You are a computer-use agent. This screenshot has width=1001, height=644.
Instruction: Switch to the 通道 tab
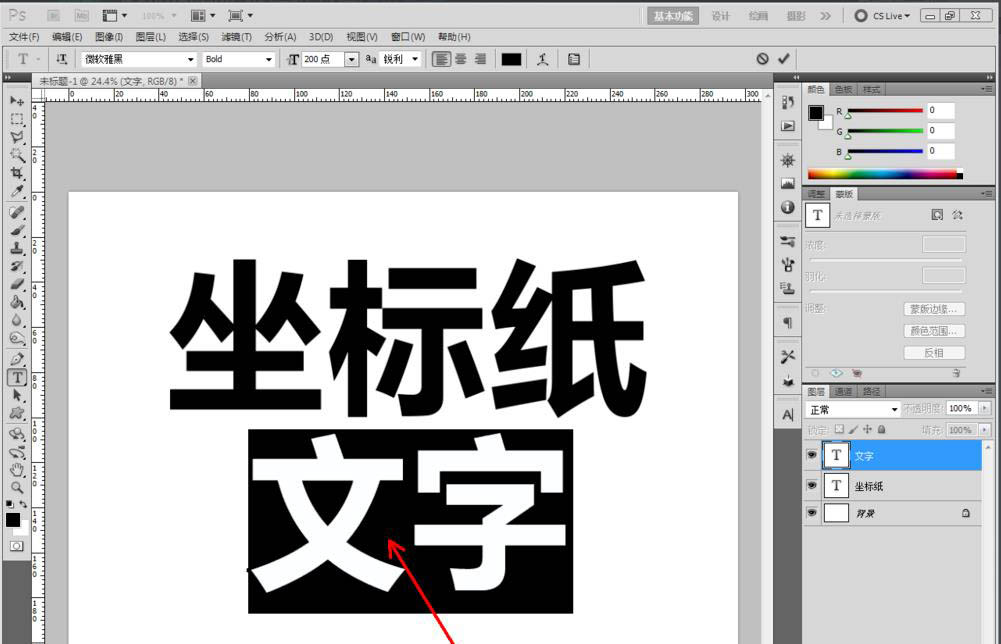(842, 391)
